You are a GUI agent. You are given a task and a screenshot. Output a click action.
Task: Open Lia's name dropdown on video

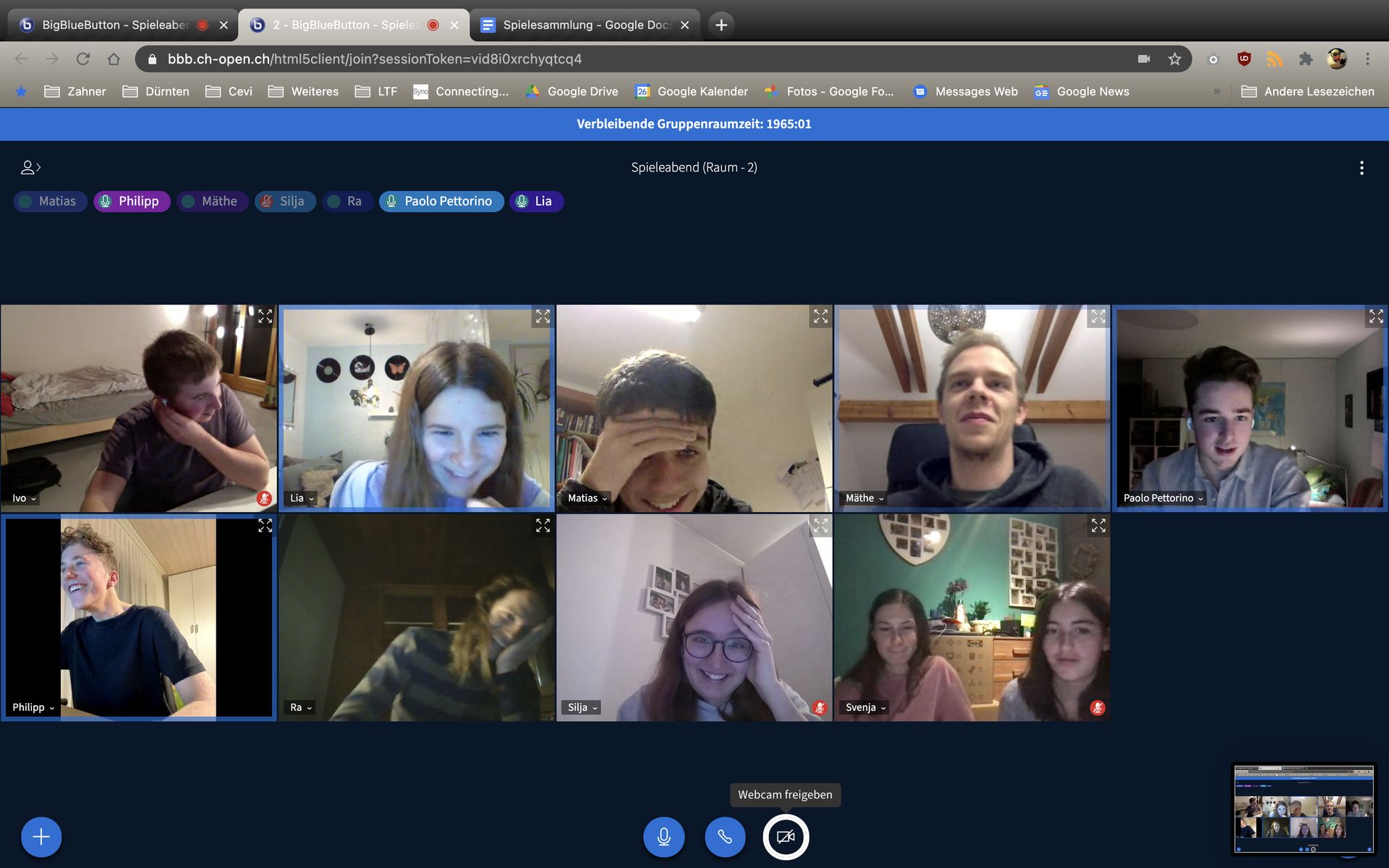point(302,498)
